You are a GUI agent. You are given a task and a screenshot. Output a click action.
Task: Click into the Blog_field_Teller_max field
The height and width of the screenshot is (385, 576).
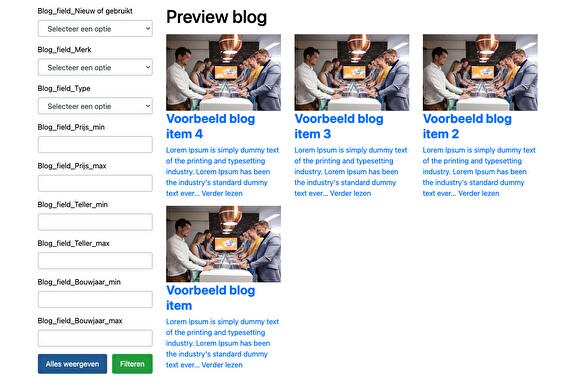point(95,261)
